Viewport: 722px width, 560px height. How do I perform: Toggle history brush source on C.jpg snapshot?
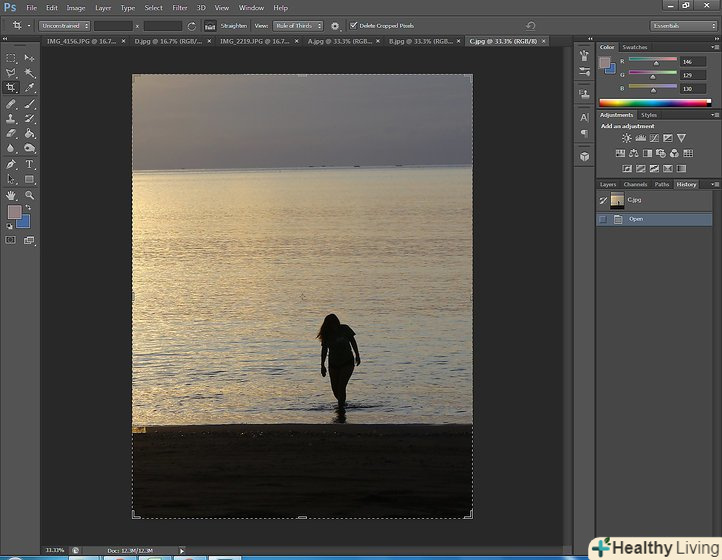[x=602, y=200]
